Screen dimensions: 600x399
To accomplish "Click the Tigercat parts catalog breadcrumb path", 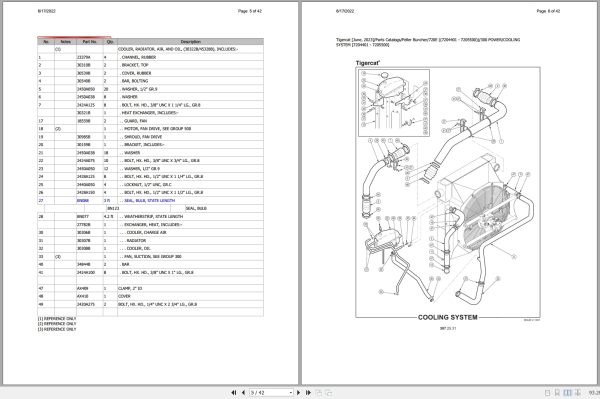I will pyautogui.click(x=428, y=42).
